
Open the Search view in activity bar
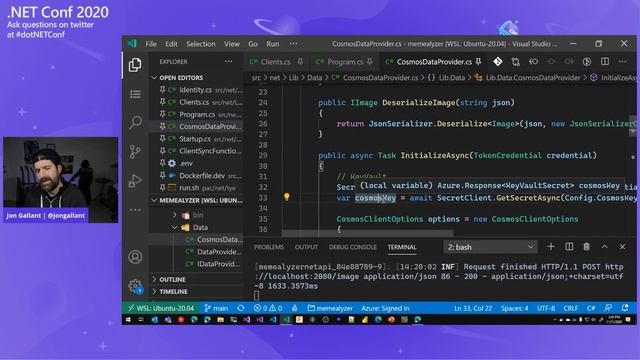135,122
